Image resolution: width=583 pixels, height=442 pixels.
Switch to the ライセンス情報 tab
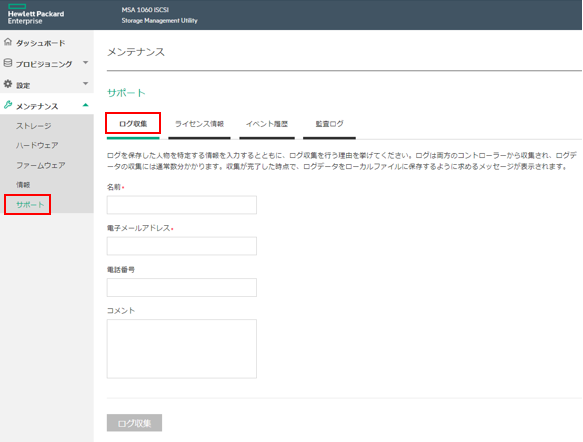[x=199, y=124]
